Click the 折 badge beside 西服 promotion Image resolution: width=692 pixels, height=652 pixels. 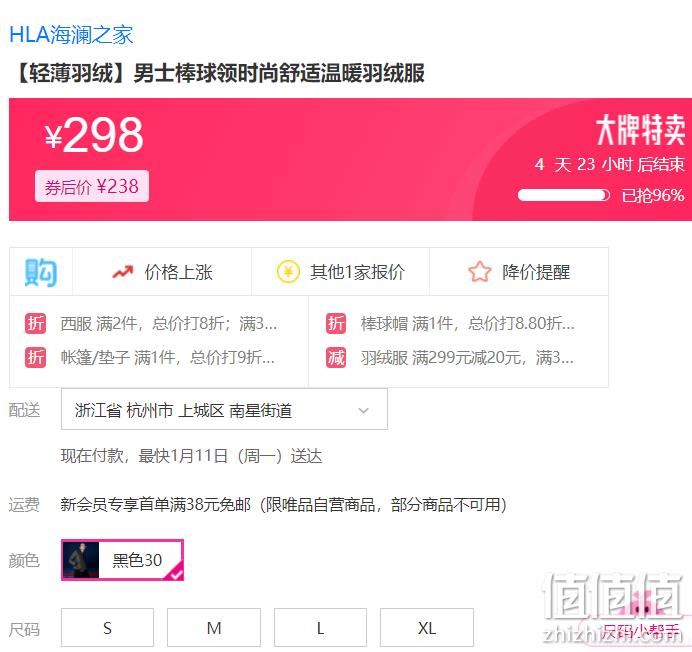[x=35, y=324]
